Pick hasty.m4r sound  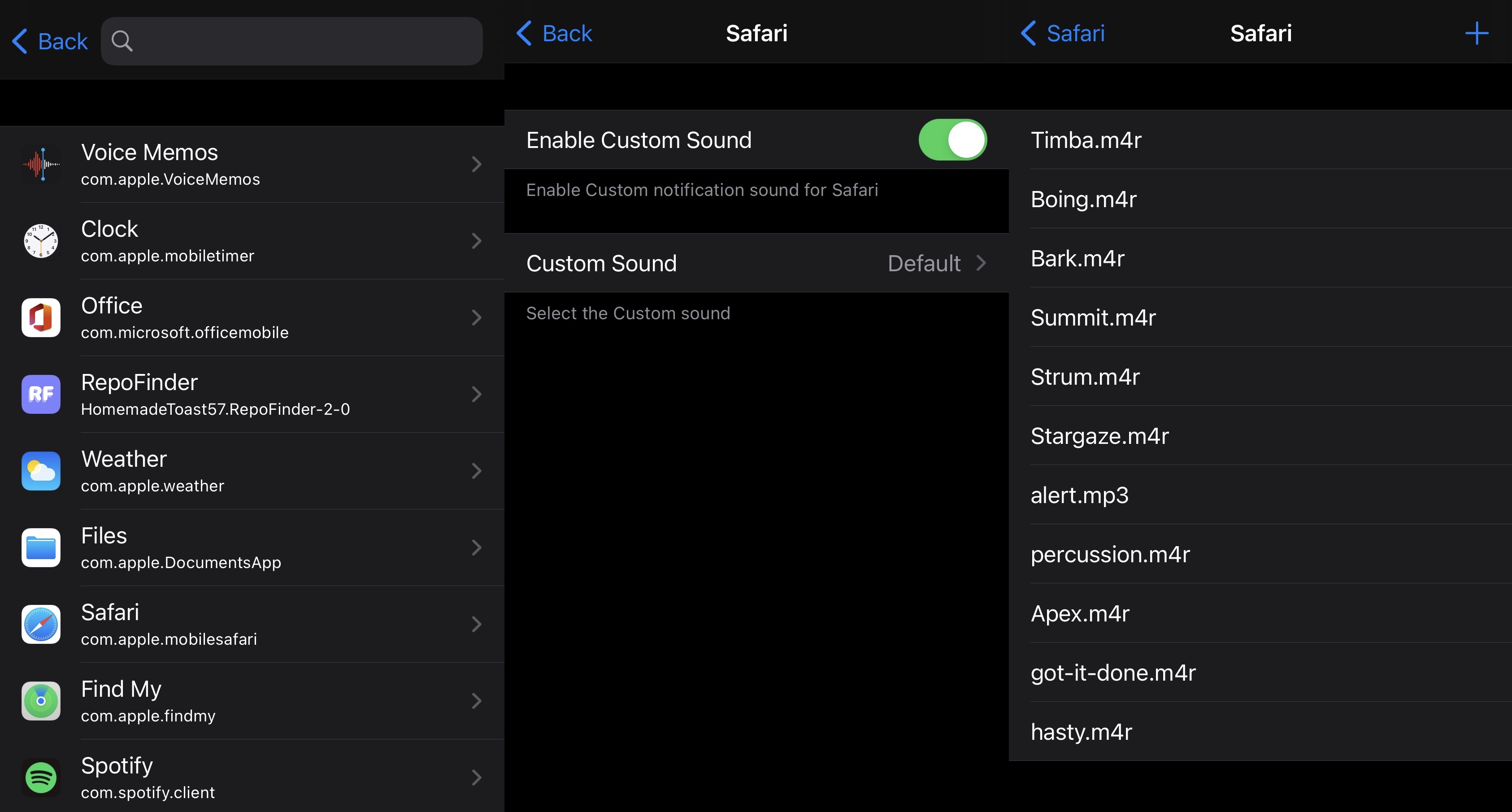[1260, 732]
